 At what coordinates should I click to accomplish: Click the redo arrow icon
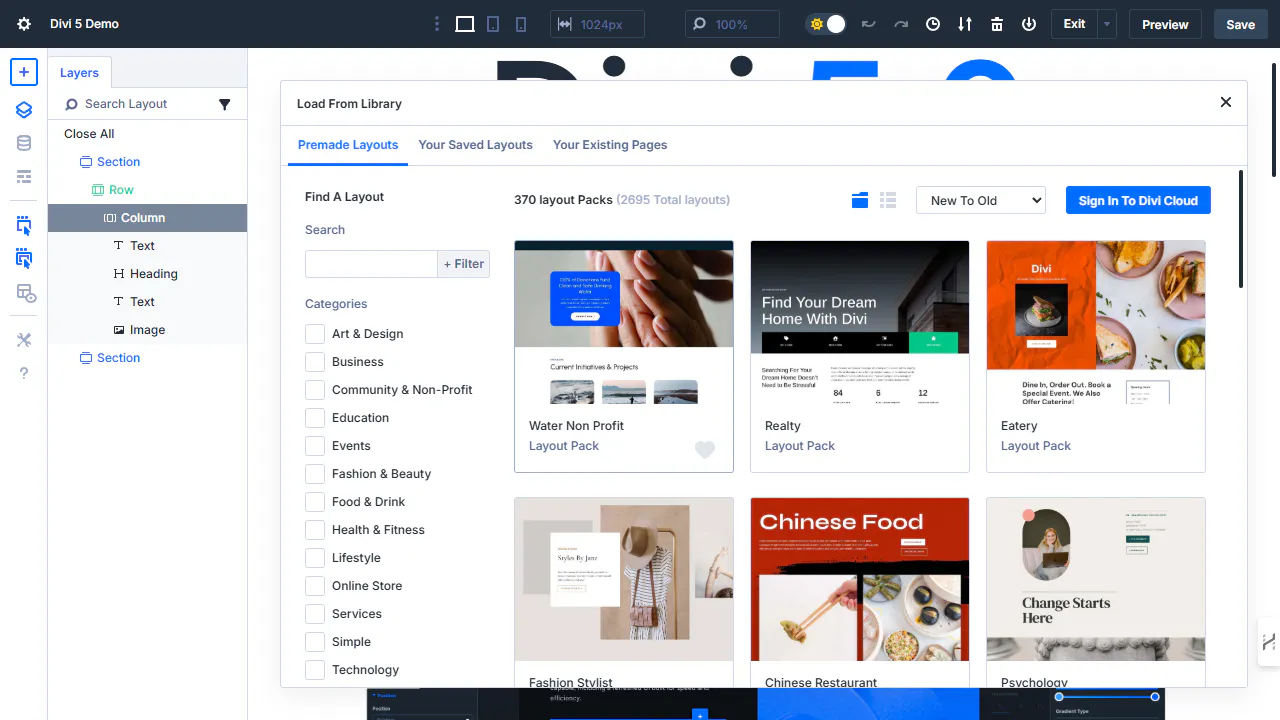[901, 24]
